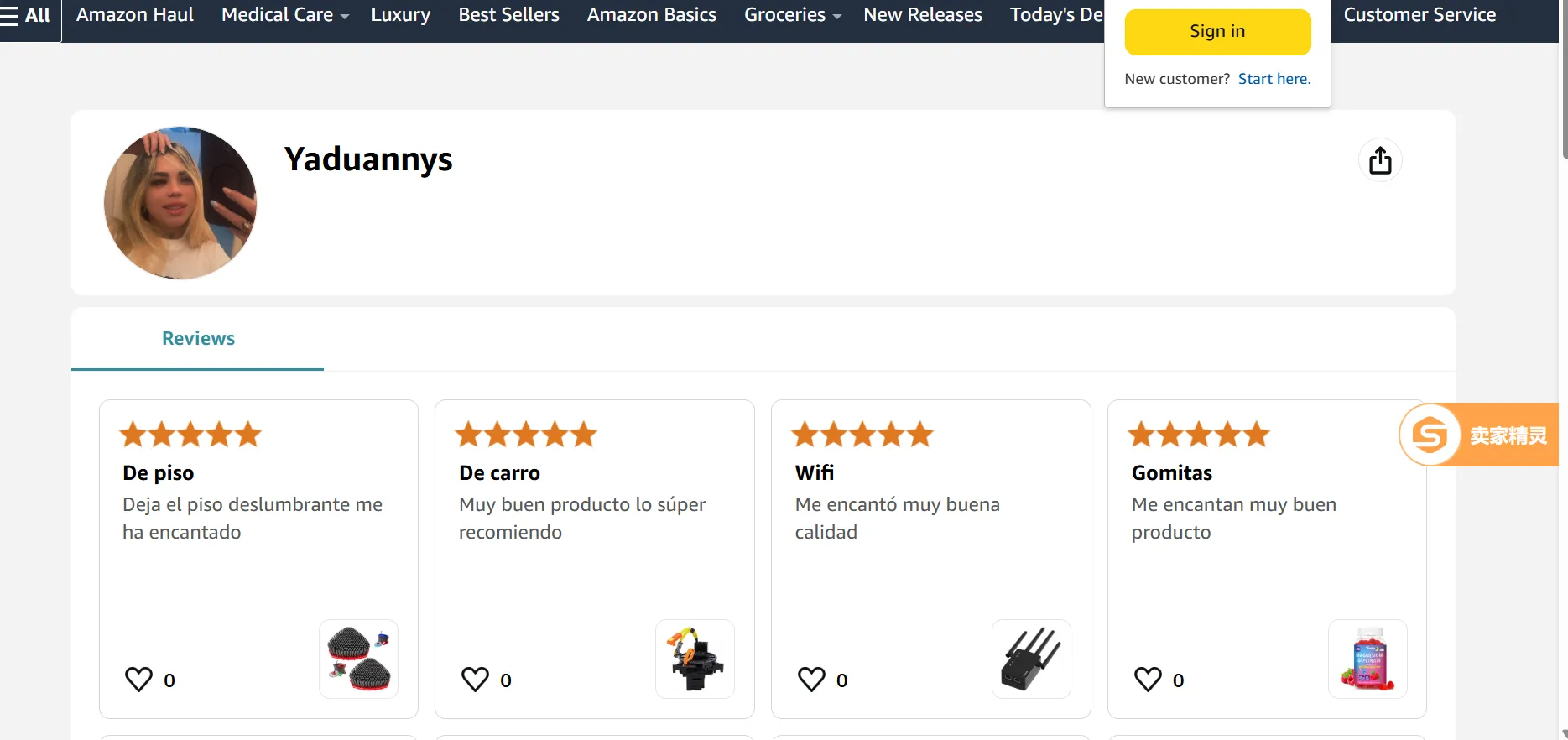Screen dimensions: 1568x740
Task: Open Customer Service page link
Action: click(x=1420, y=15)
